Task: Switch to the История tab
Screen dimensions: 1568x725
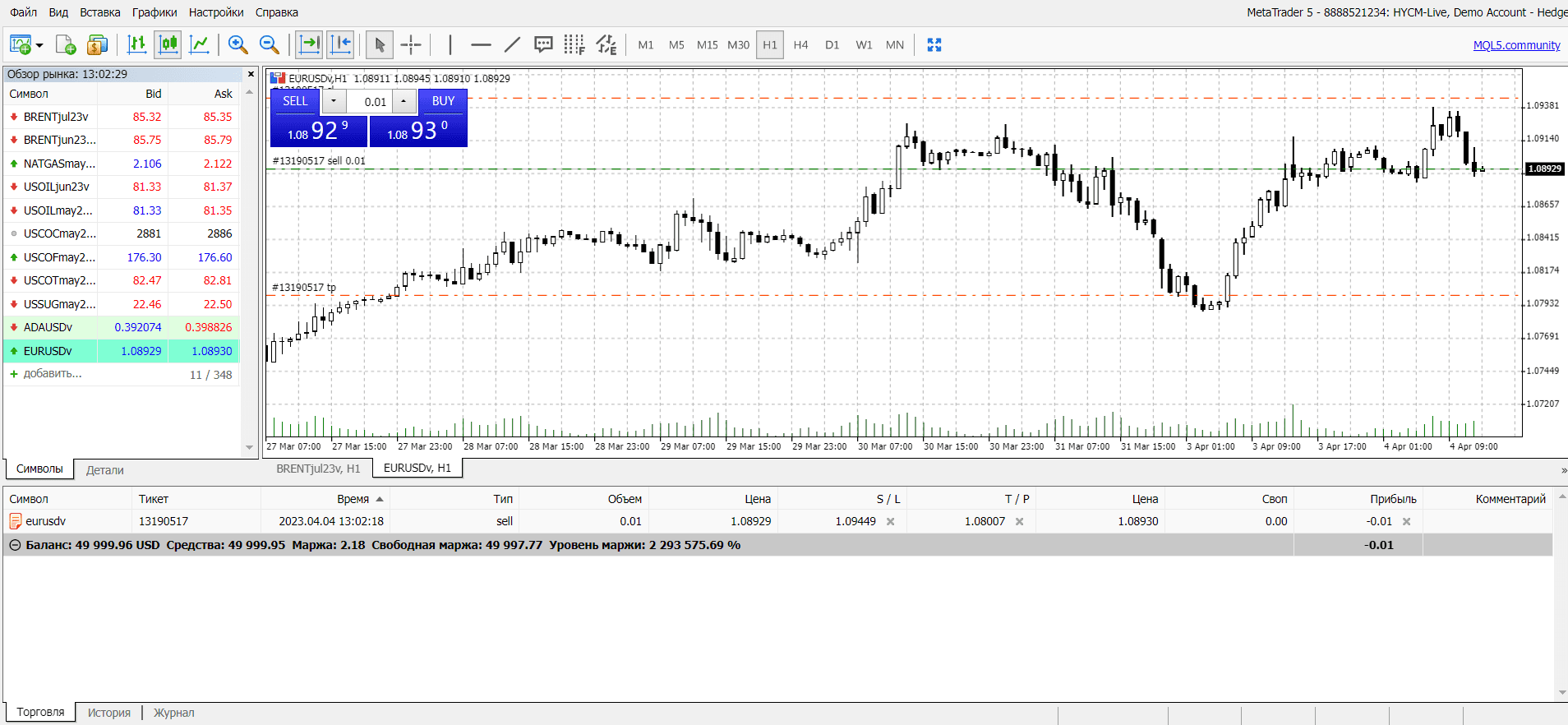Action: click(109, 713)
